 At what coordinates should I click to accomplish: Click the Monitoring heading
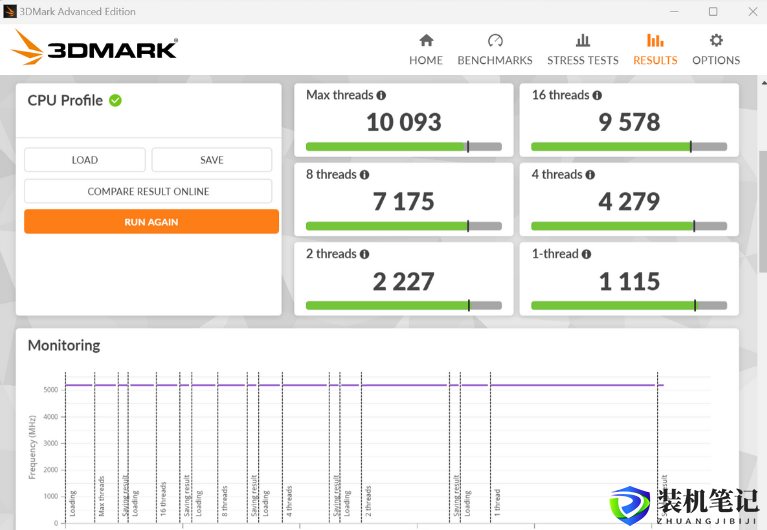[x=64, y=346]
